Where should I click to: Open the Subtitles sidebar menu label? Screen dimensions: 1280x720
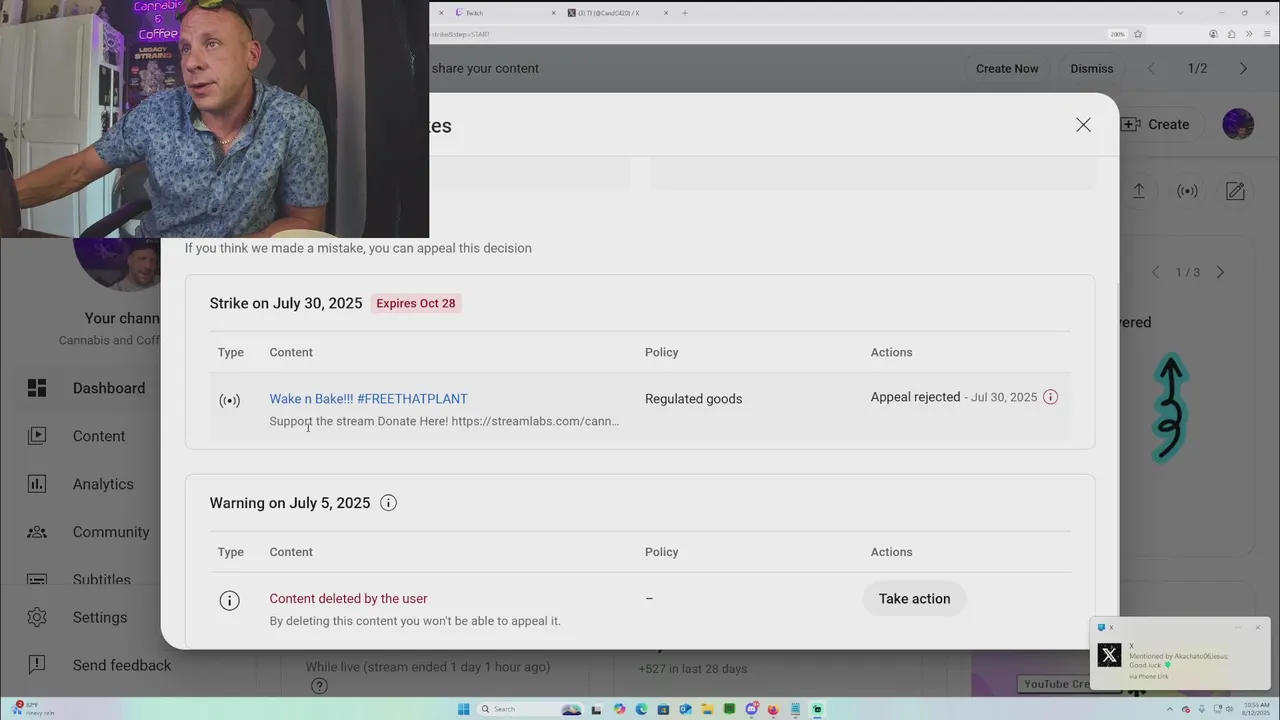102,579
